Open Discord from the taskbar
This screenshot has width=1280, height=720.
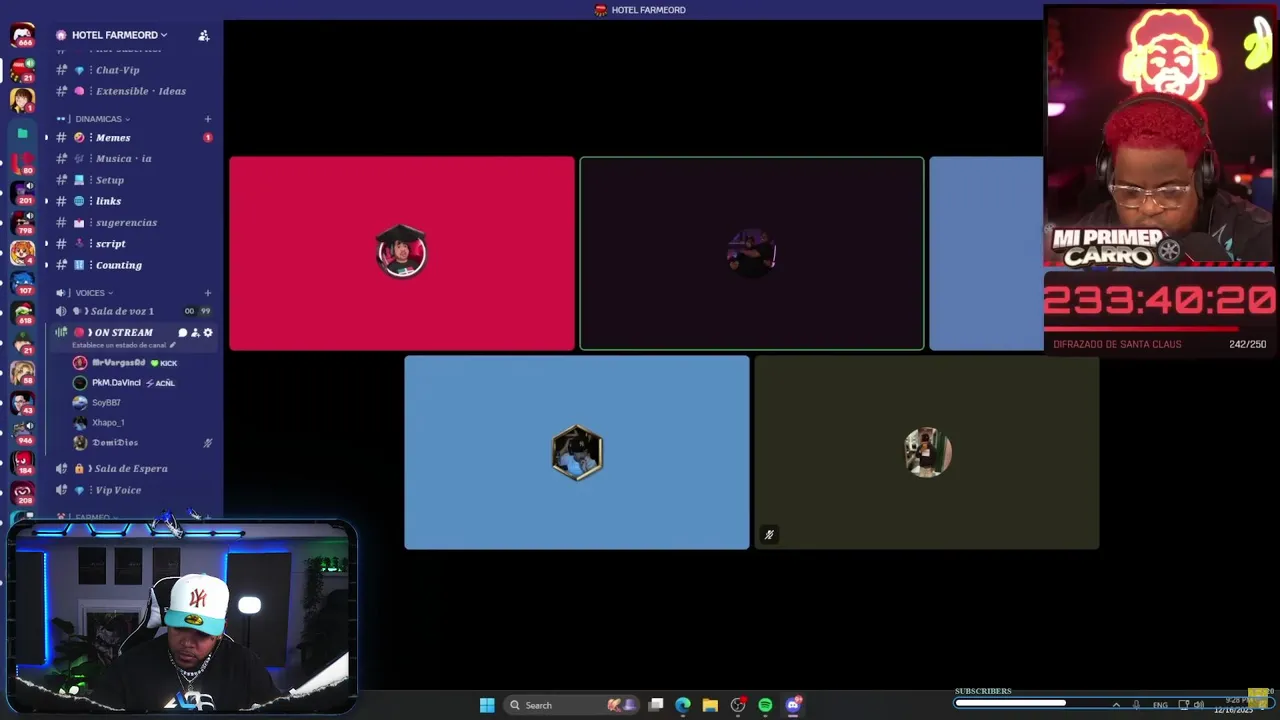pos(793,705)
